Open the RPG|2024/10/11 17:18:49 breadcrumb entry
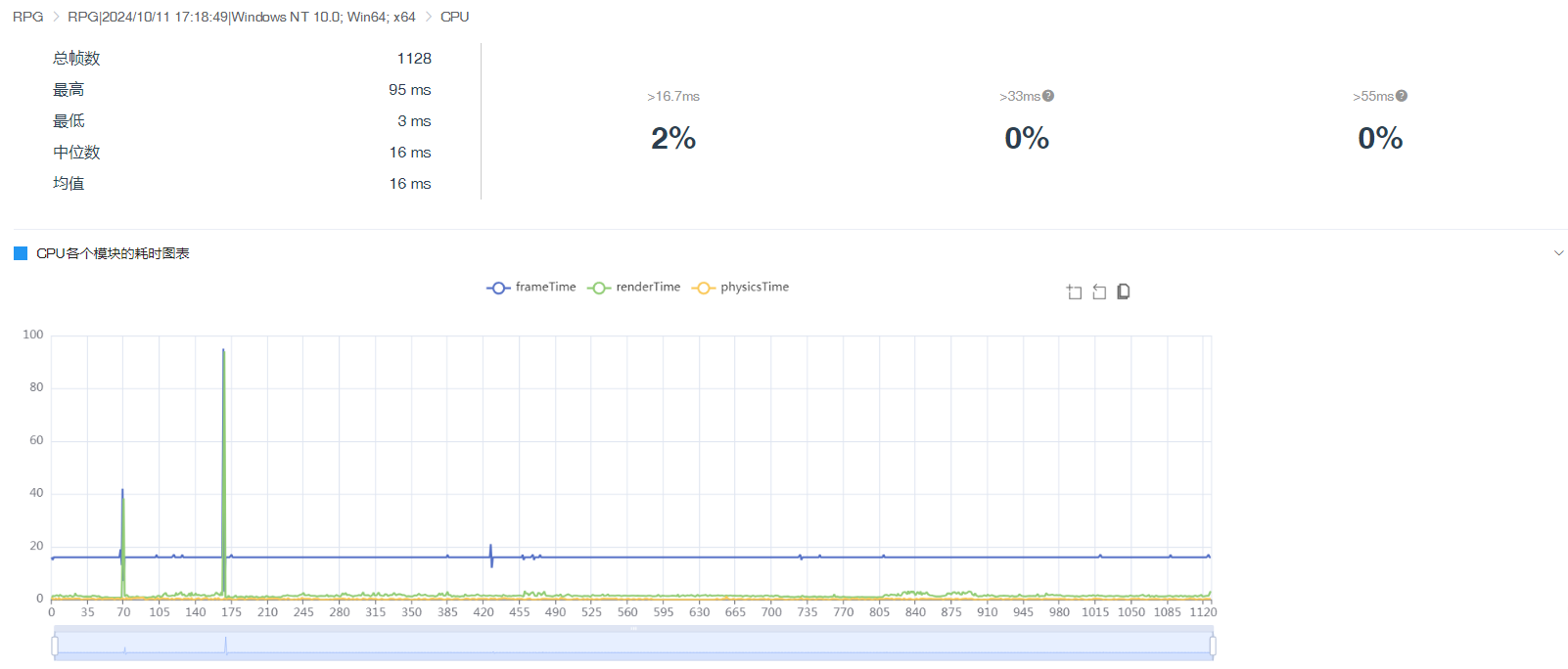This screenshot has width=1568, height=669. 241,17
